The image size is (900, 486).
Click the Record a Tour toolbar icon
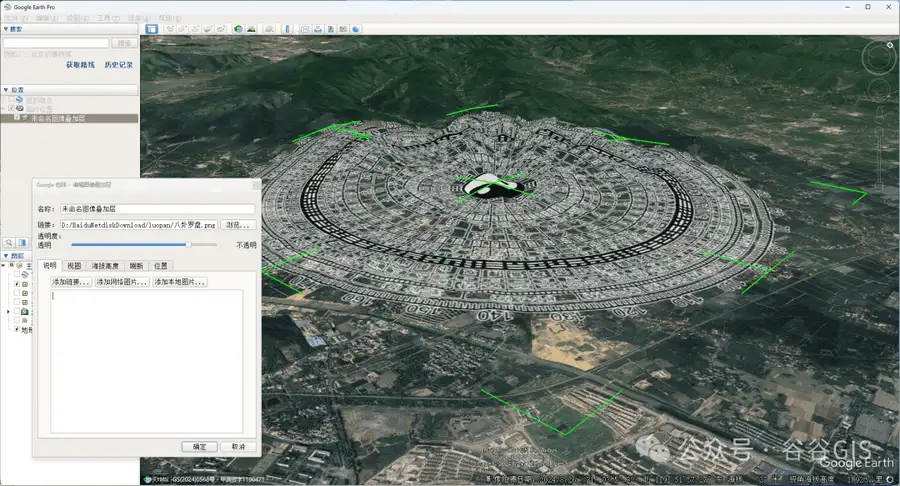[220, 29]
